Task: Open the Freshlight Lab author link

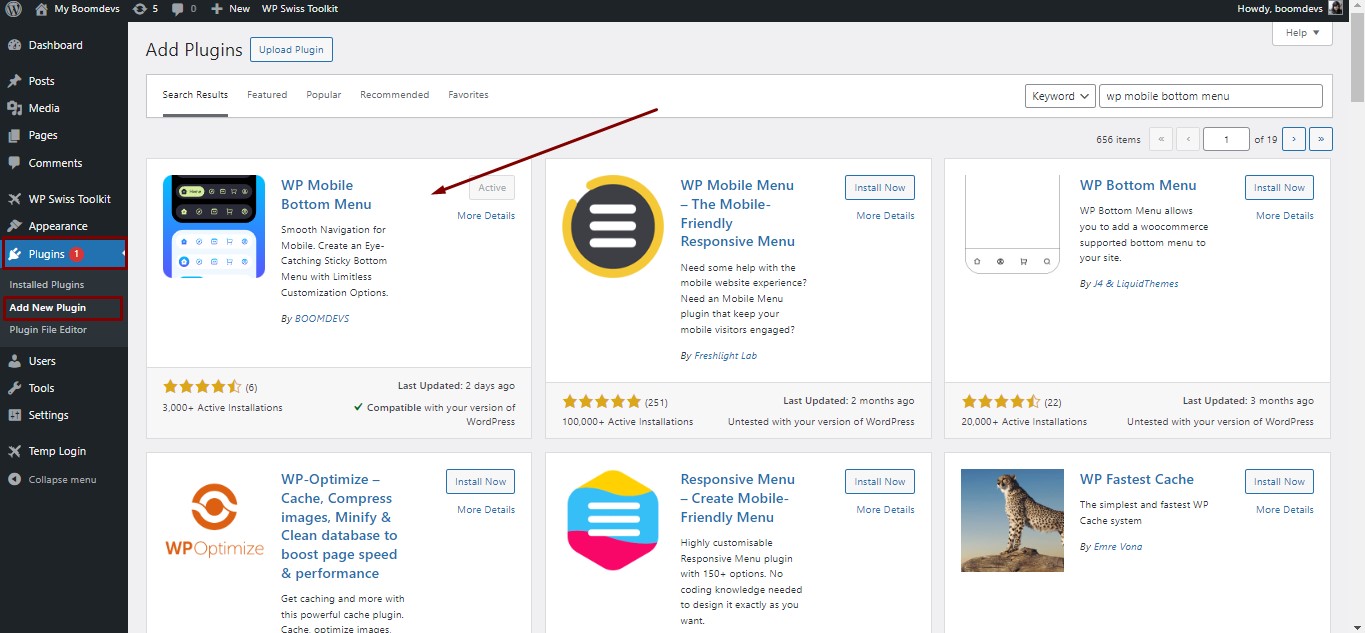Action: 726,356
